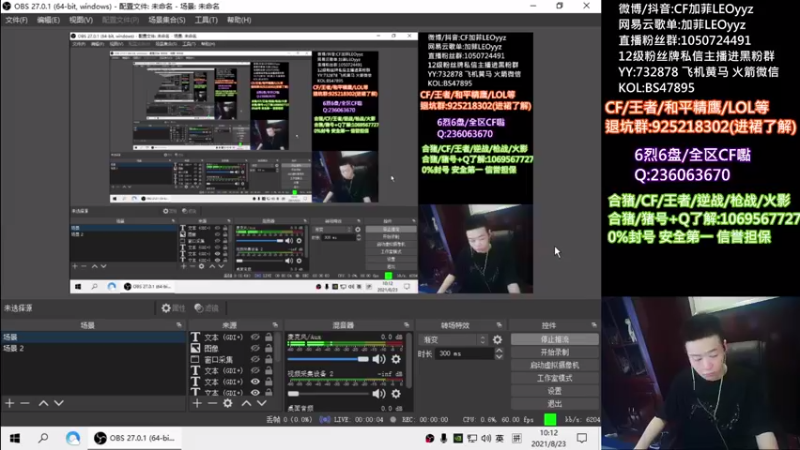
Task: Click the 退出 button
Action: click(x=555, y=404)
